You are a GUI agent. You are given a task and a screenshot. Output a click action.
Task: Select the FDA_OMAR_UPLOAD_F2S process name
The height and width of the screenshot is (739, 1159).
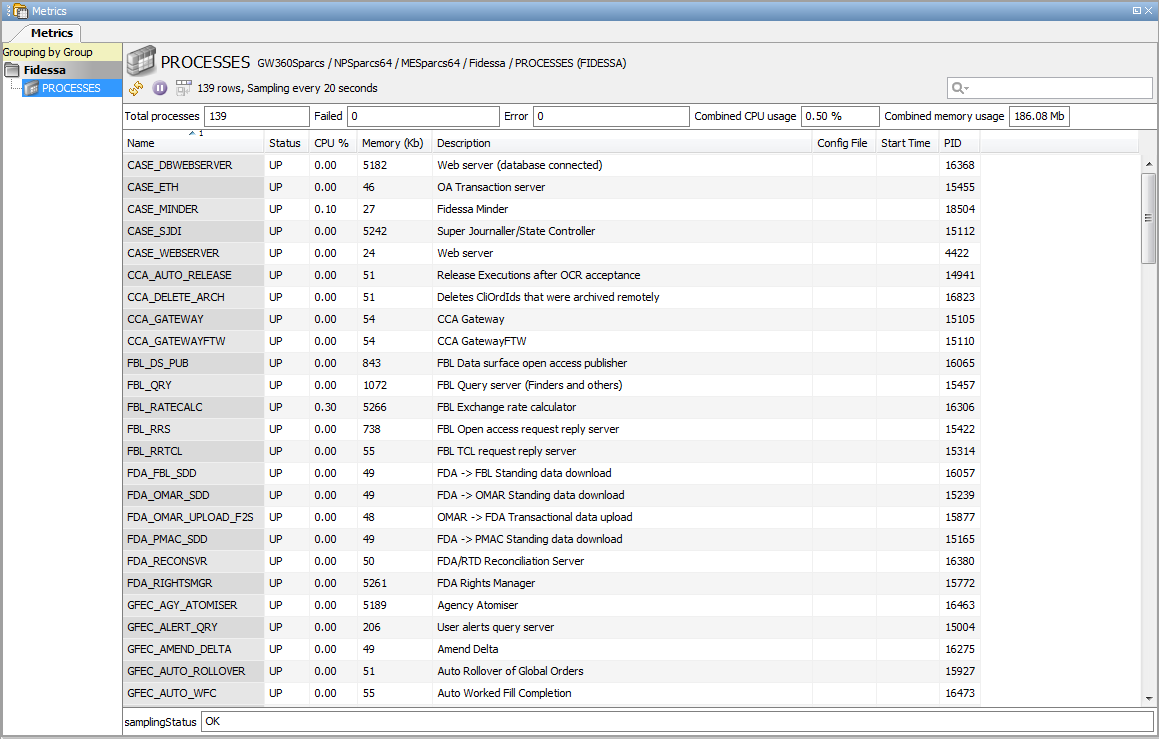click(190, 517)
